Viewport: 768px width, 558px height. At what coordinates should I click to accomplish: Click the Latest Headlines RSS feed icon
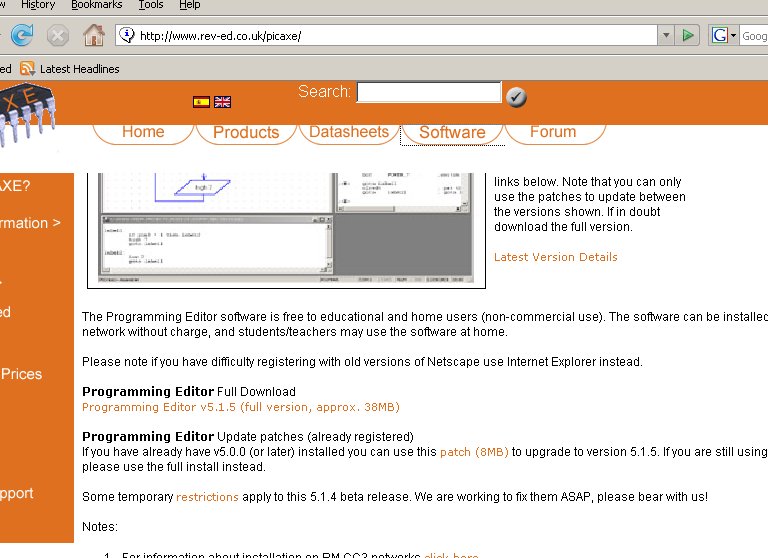(27, 69)
